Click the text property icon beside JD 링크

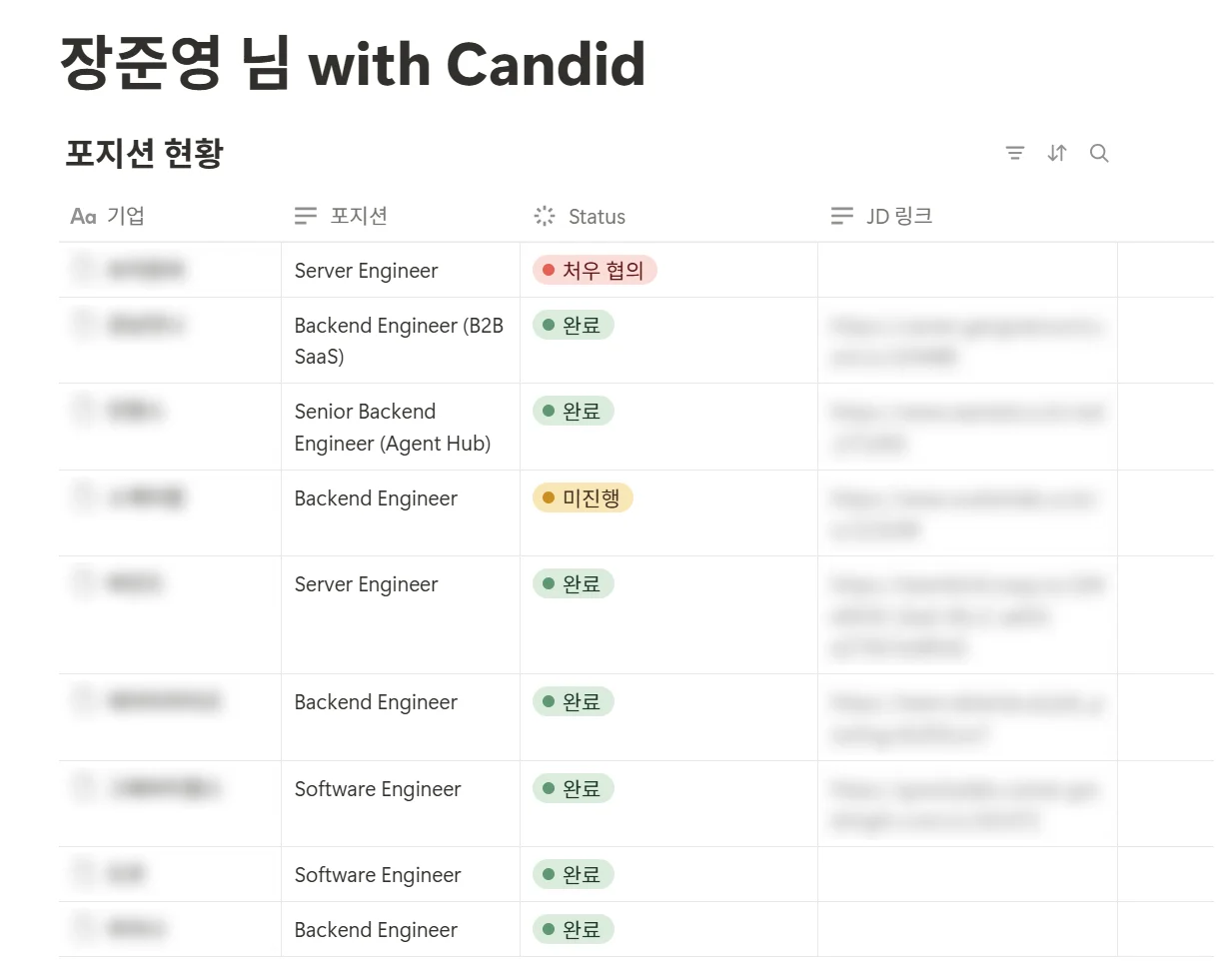coord(842,215)
